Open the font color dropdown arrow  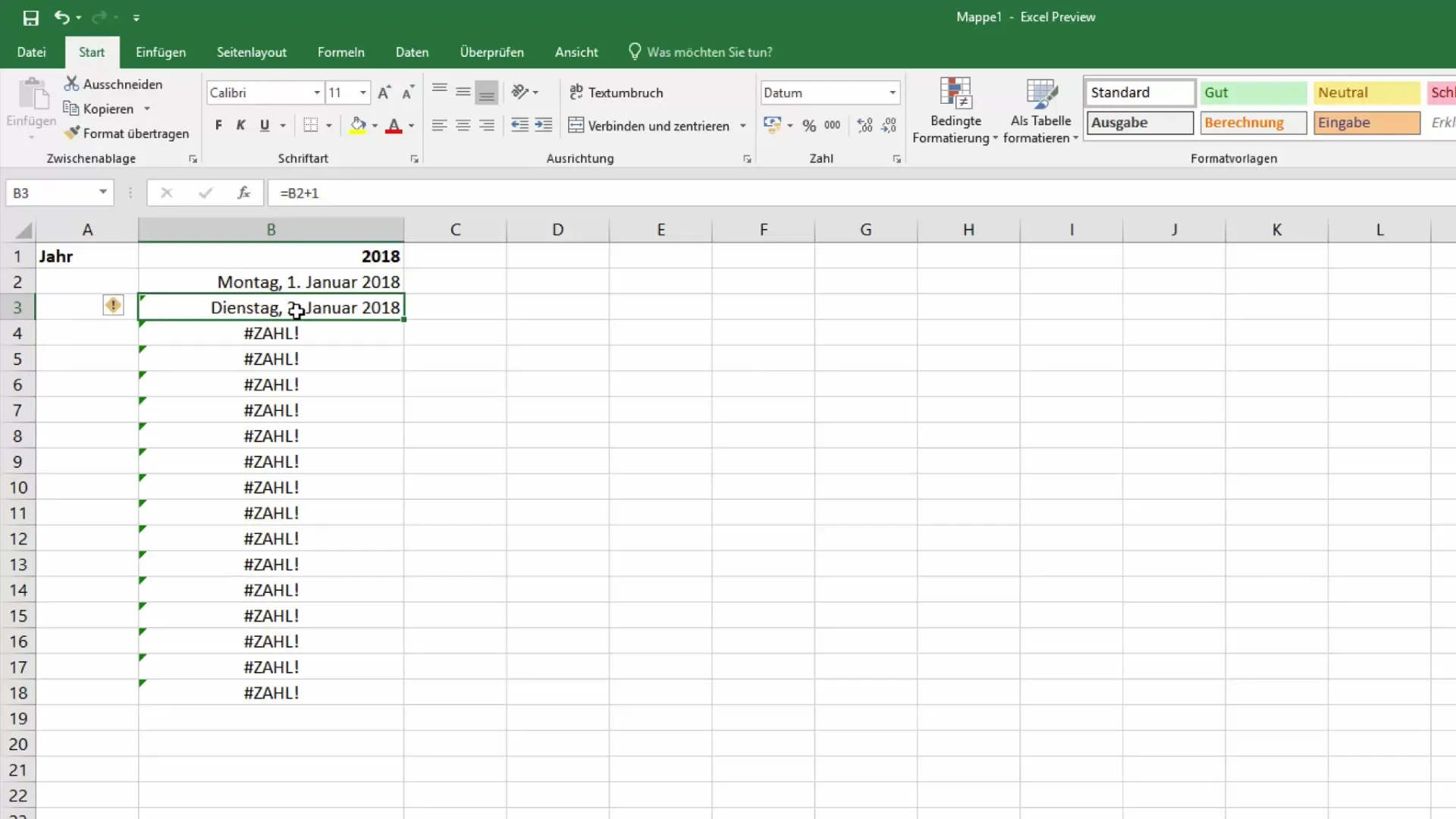pyautogui.click(x=411, y=126)
